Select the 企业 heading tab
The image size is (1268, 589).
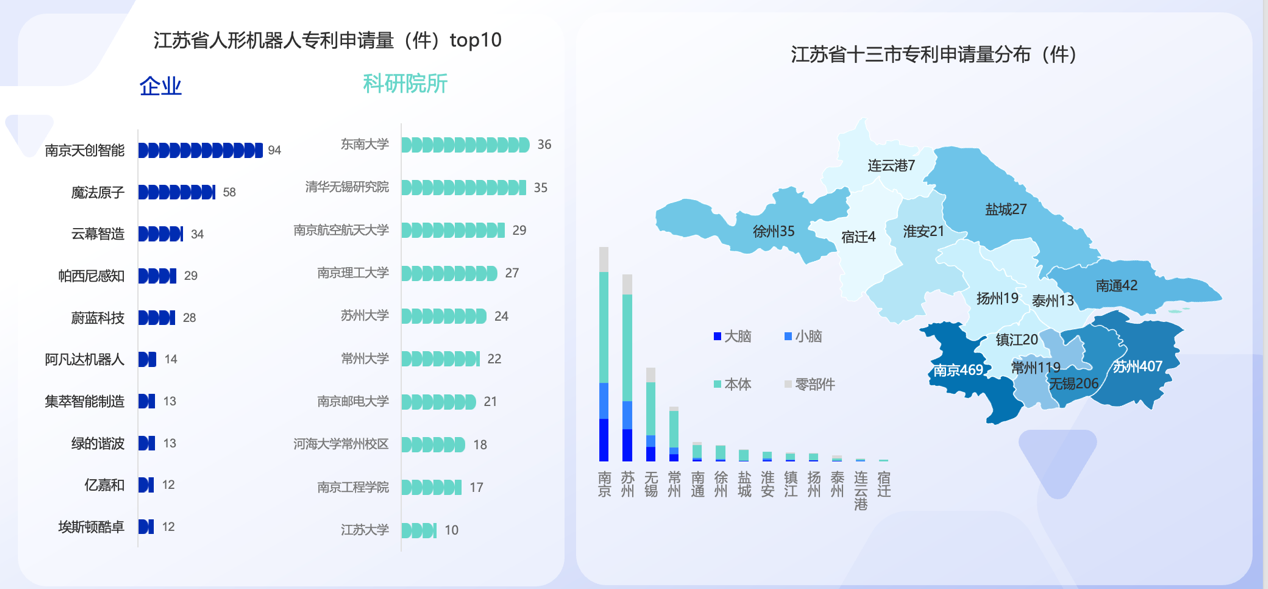[x=160, y=86]
